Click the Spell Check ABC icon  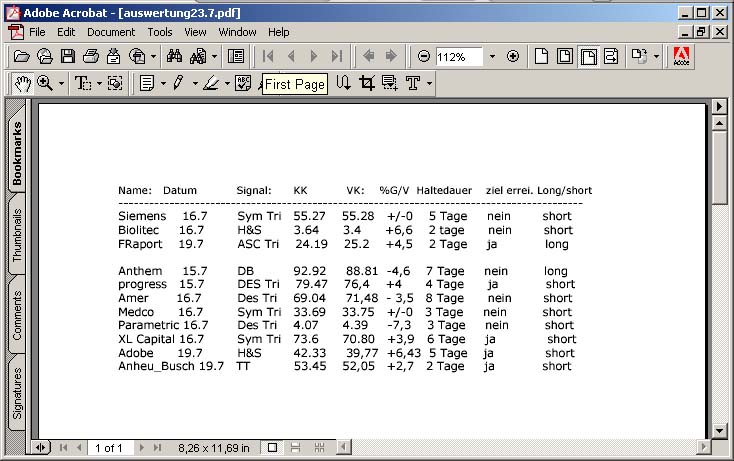(x=243, y=84)
